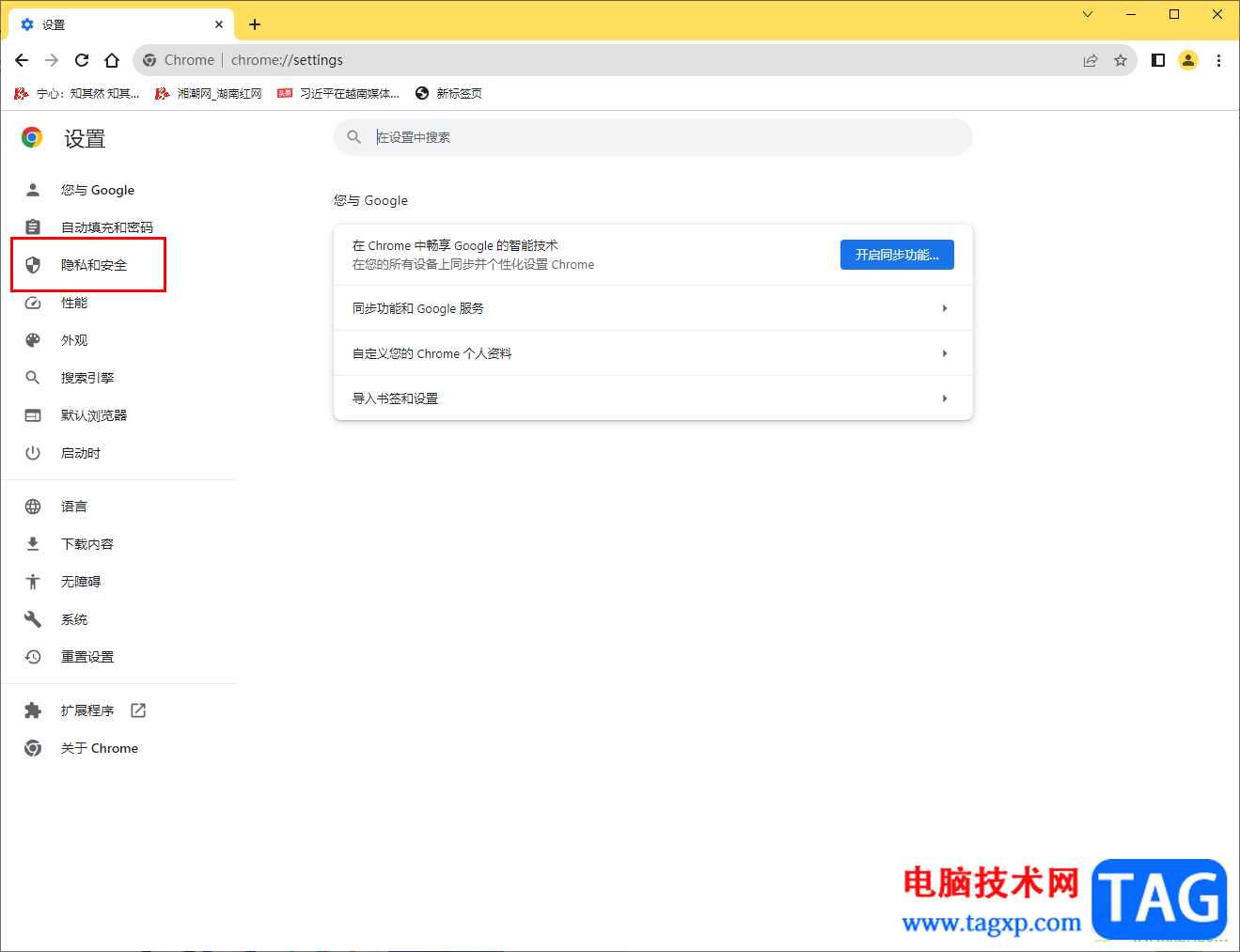Click the 设置 tab title
The image size is (1240, 952).
coord(54,24)
